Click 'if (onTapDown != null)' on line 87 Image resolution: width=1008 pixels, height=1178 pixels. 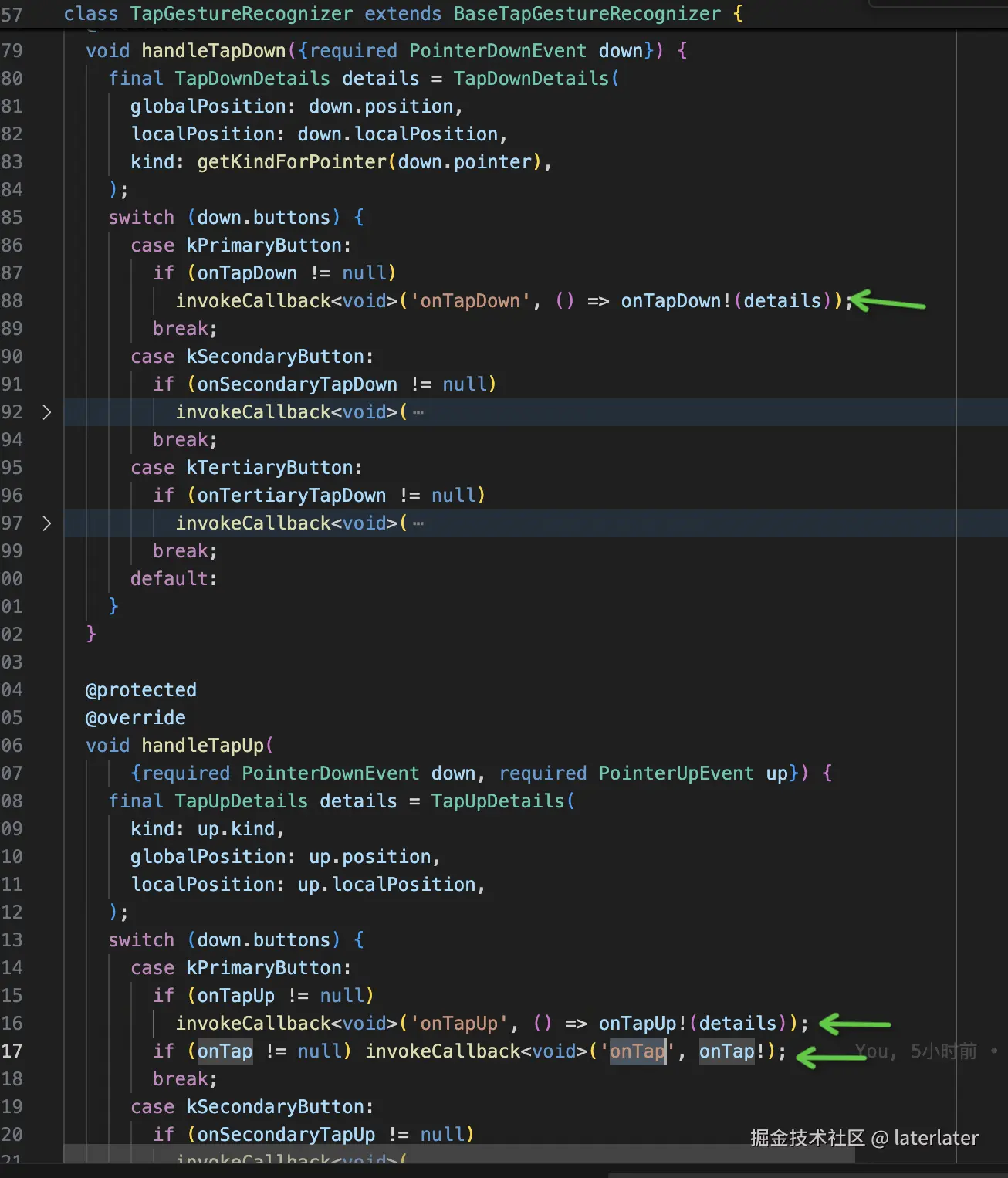click(274, 273)
